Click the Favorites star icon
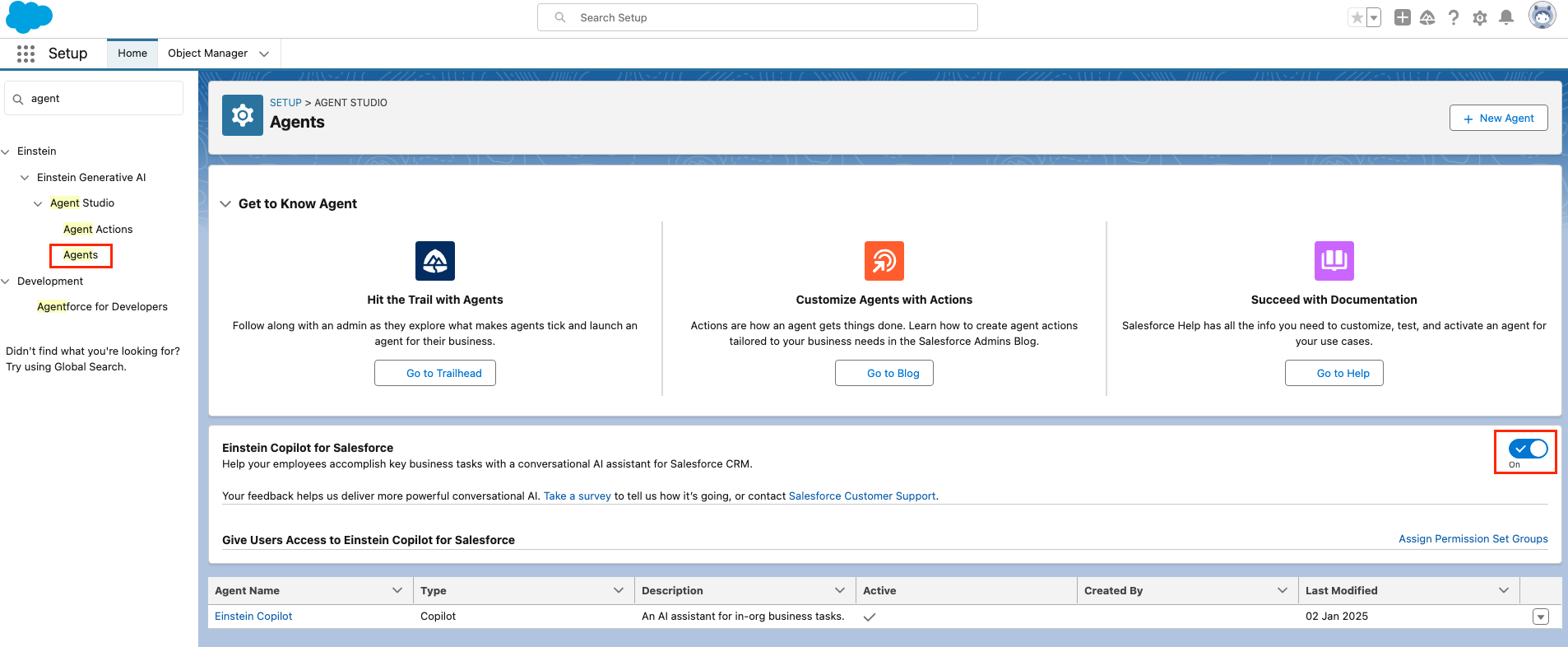 [x=1357, y=17]
